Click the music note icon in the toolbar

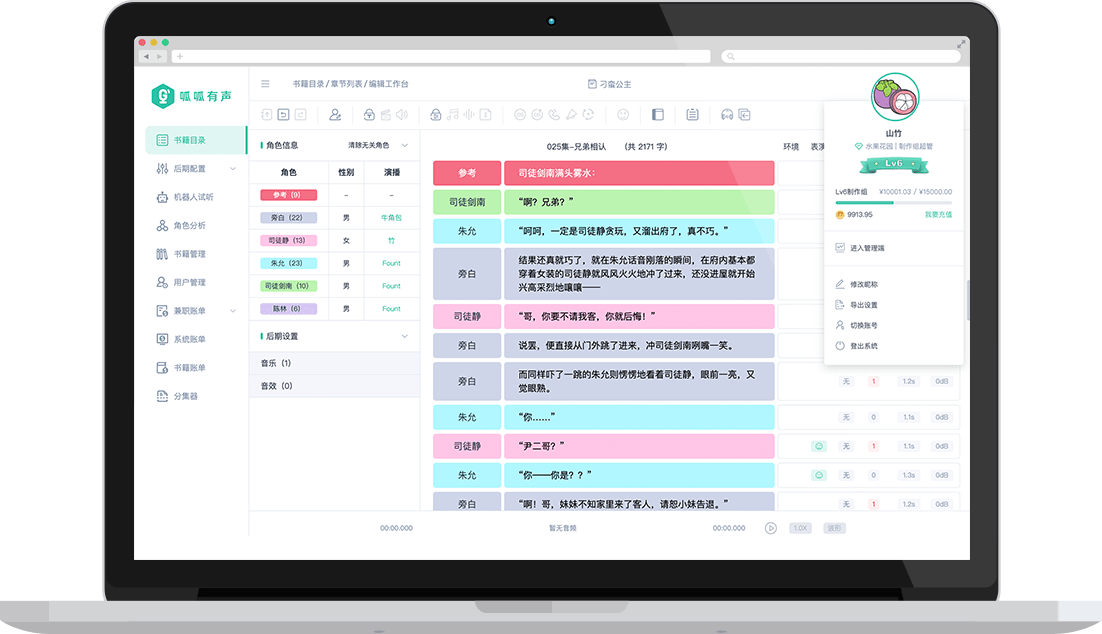(x=452, y=115)
